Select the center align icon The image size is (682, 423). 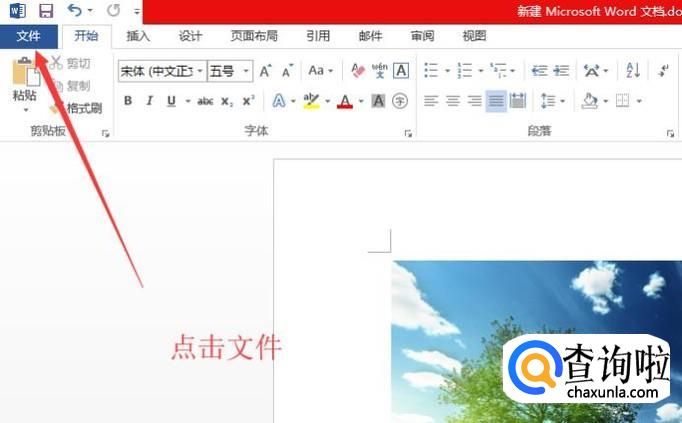click(x=452, y=101)
